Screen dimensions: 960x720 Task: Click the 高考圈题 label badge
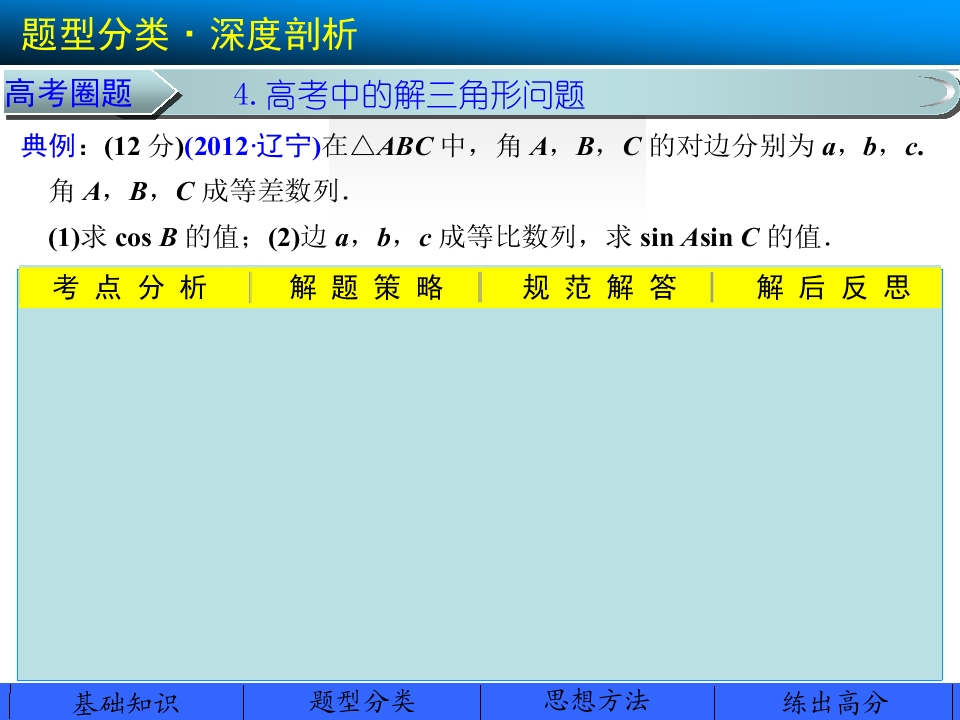tap(91, 94)
